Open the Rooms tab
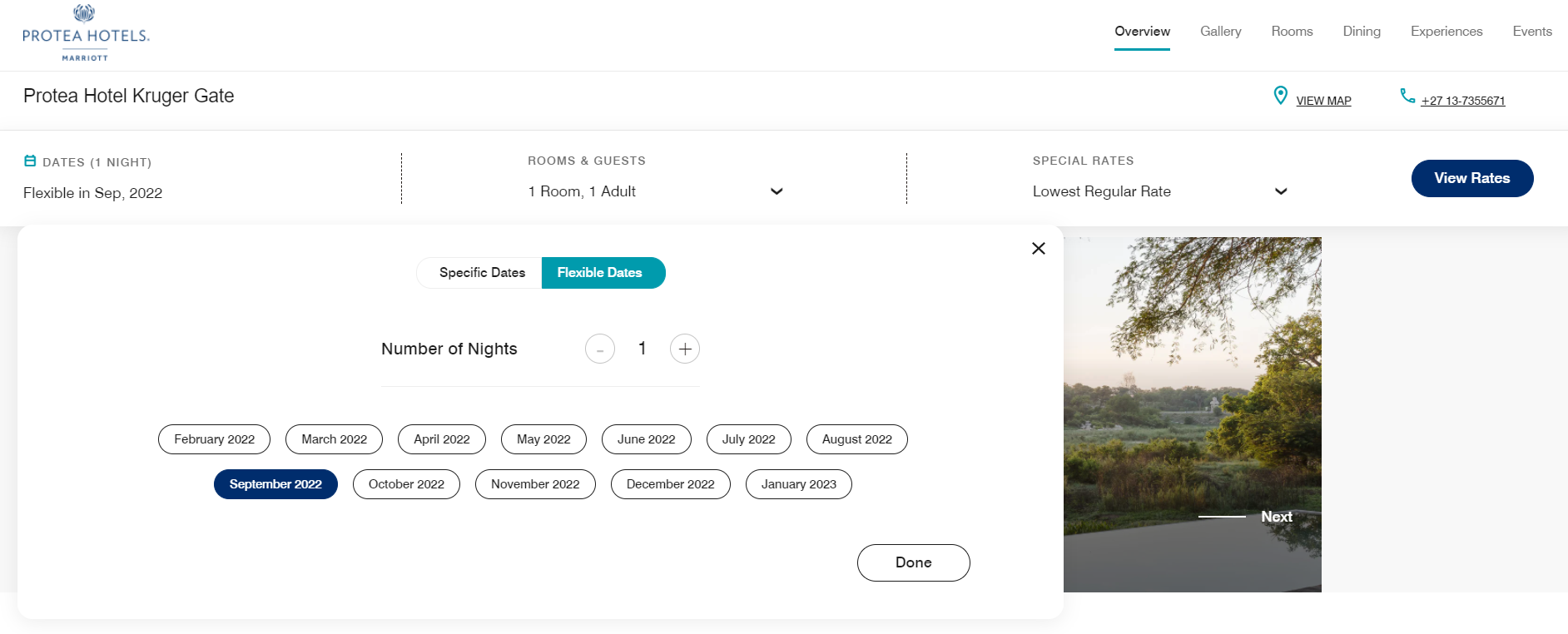1568x634 pixels. point(1292,32)
